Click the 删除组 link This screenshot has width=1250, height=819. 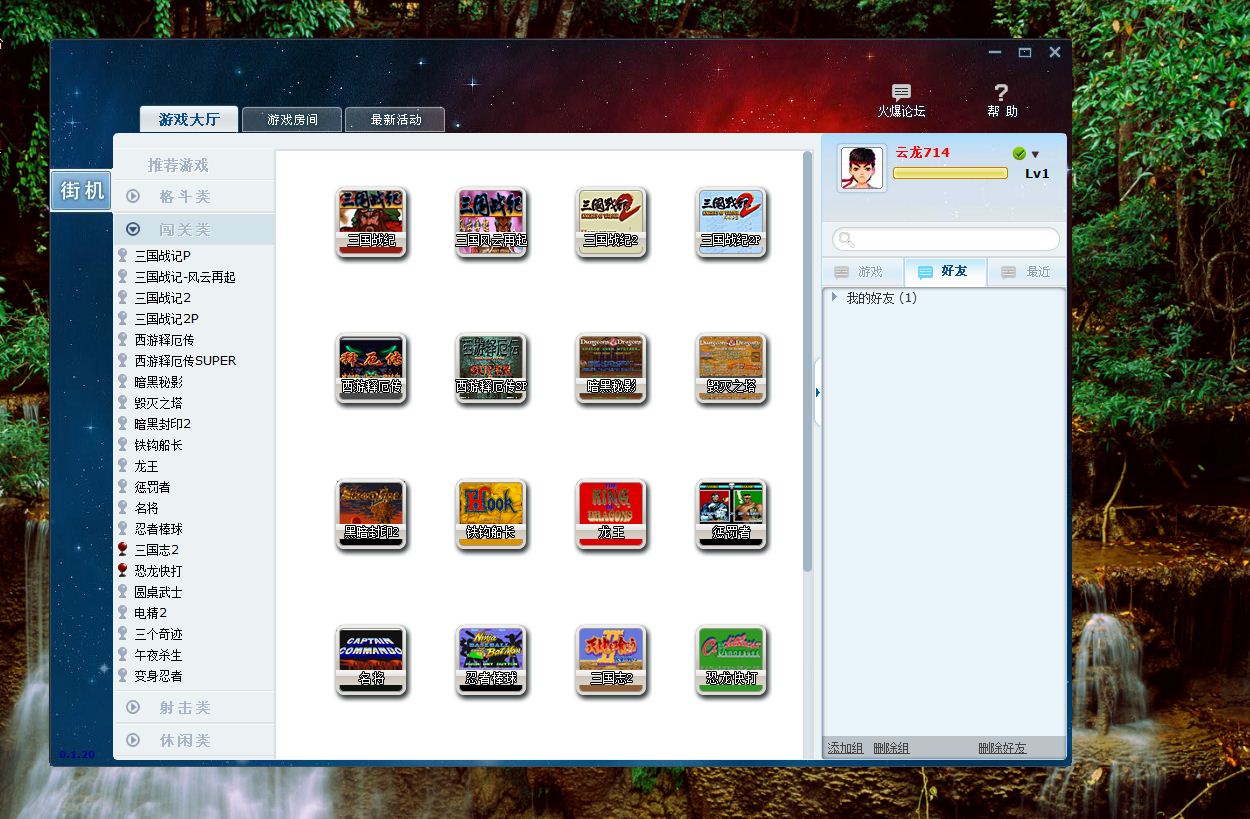891,748
